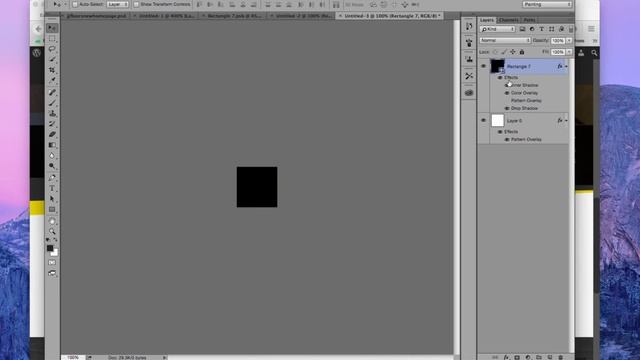Toggle Rectangle 7 Effects visibility

(500, 78)
